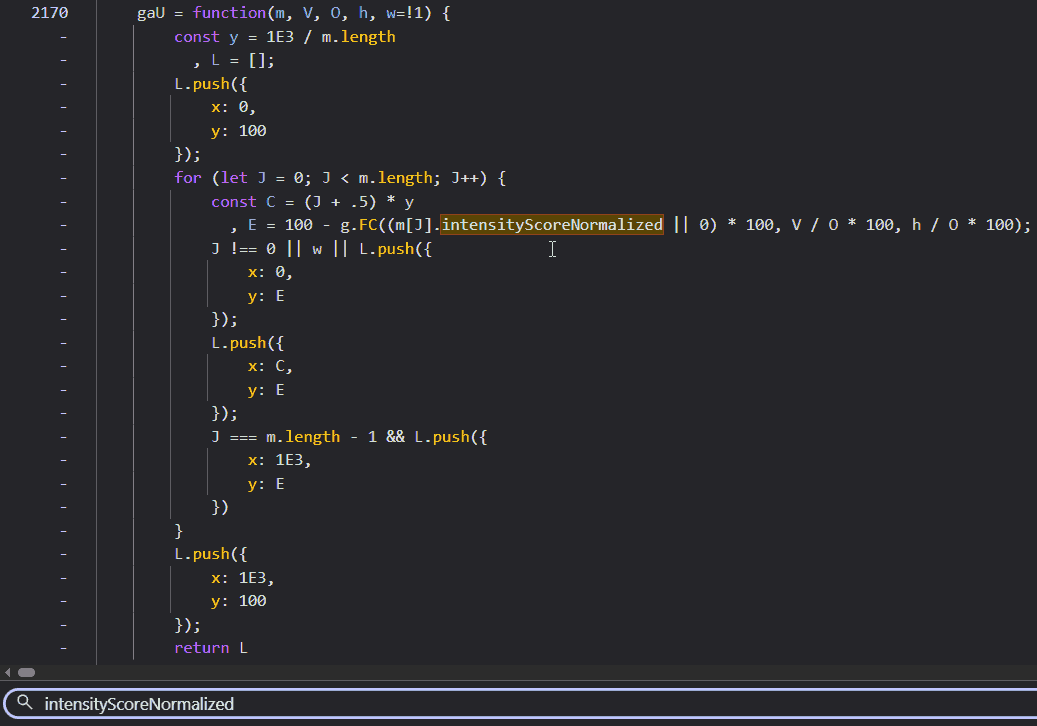1037x726 pixels.
Task: Click the left scroll arrow at the bottom
Action: pos(6,672)
